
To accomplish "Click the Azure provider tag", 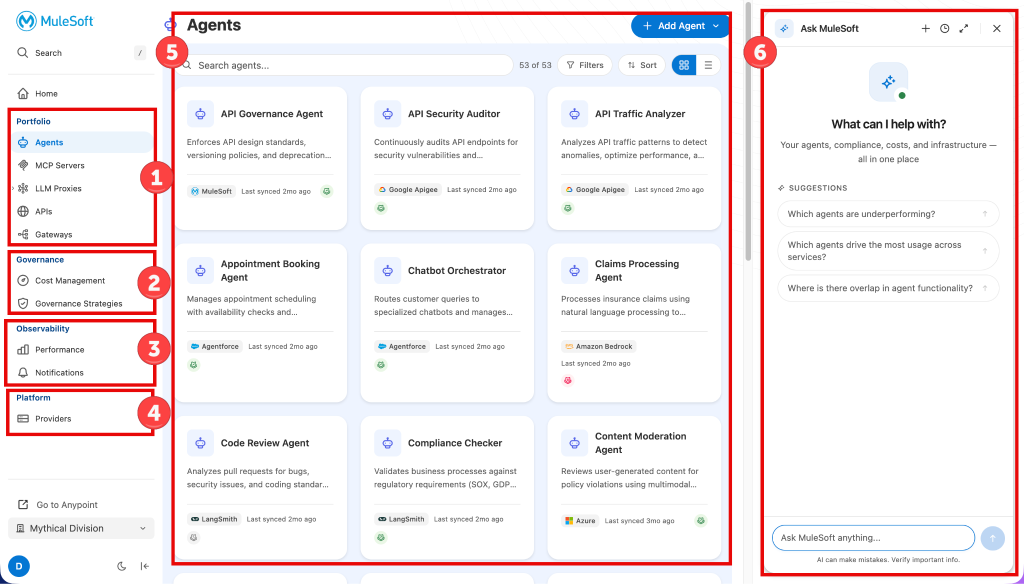I will (x=581, y=521).
